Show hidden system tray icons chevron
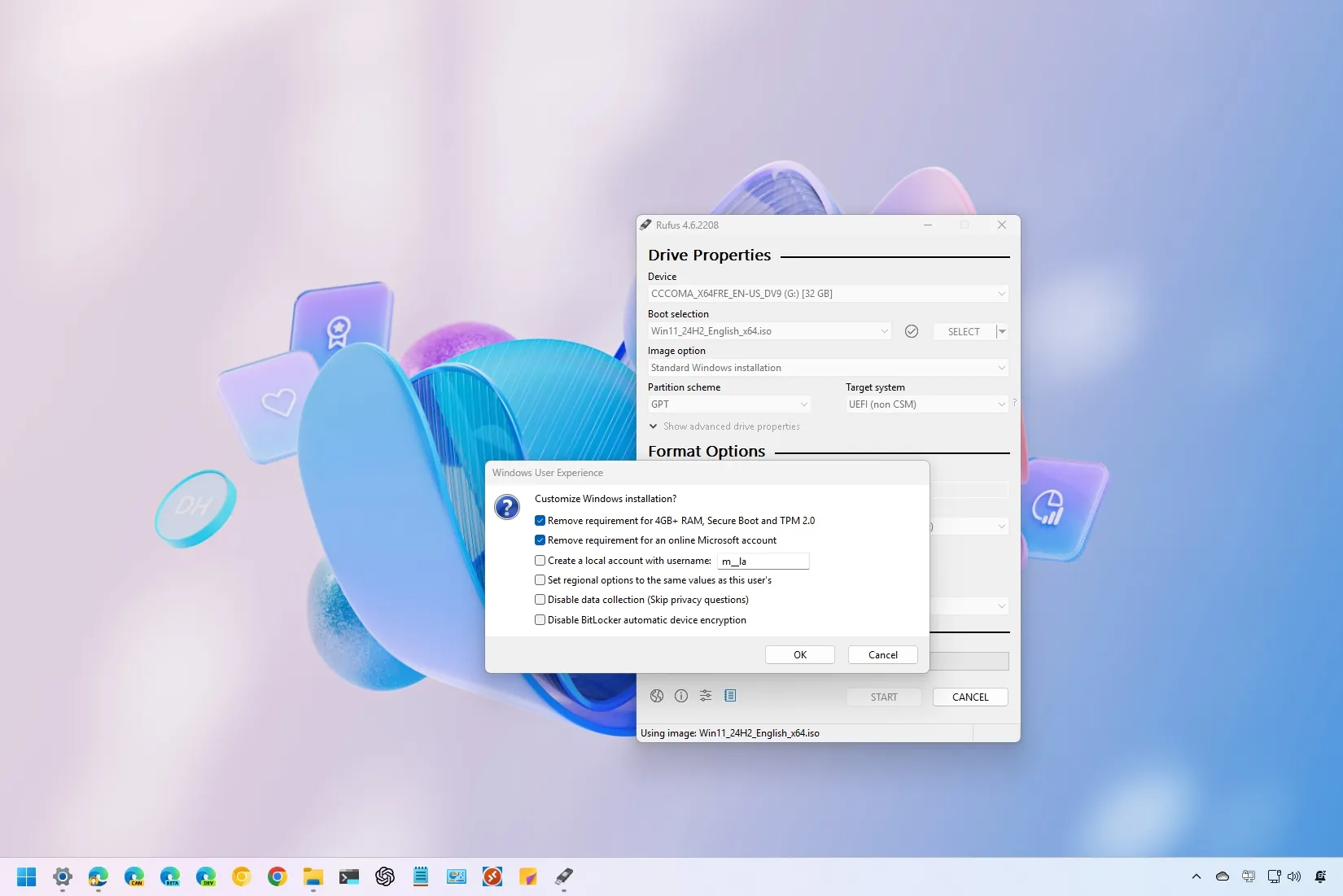This screenshot has width=1343, height=896. click(x=1196, y=876)
